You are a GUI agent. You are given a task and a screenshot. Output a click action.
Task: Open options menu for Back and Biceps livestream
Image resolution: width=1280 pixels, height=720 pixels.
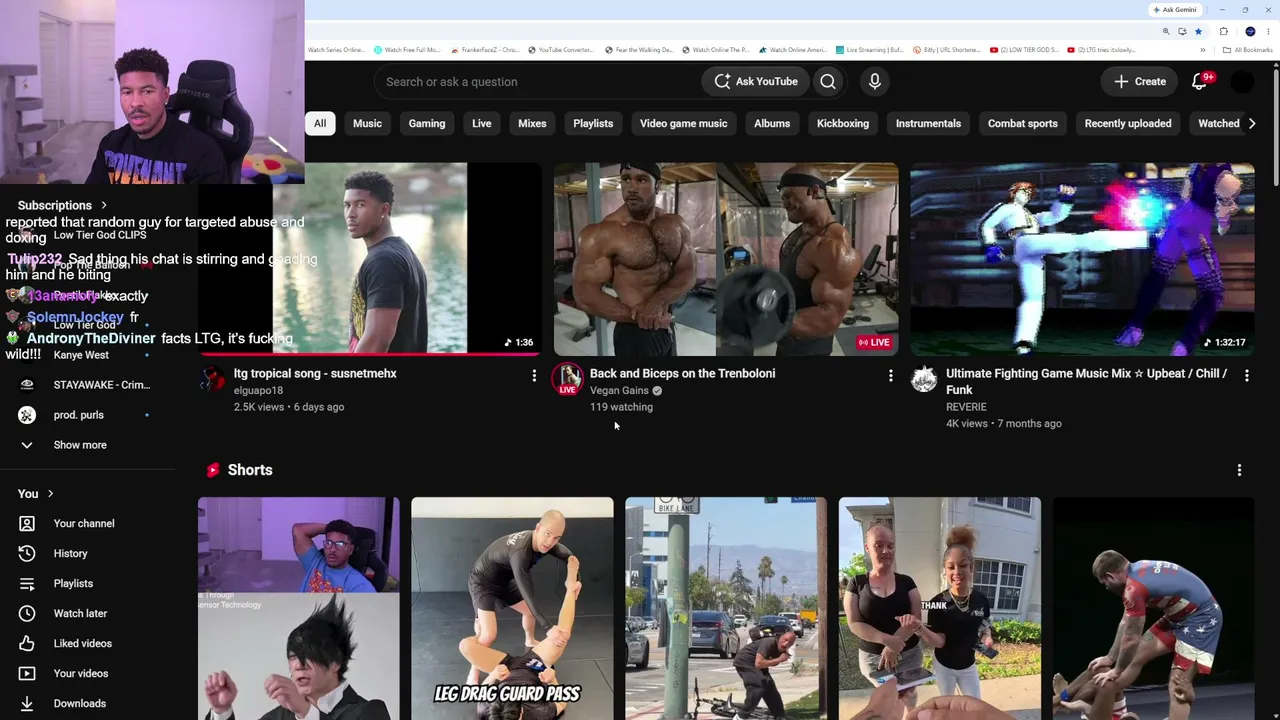tap(890, 375)
